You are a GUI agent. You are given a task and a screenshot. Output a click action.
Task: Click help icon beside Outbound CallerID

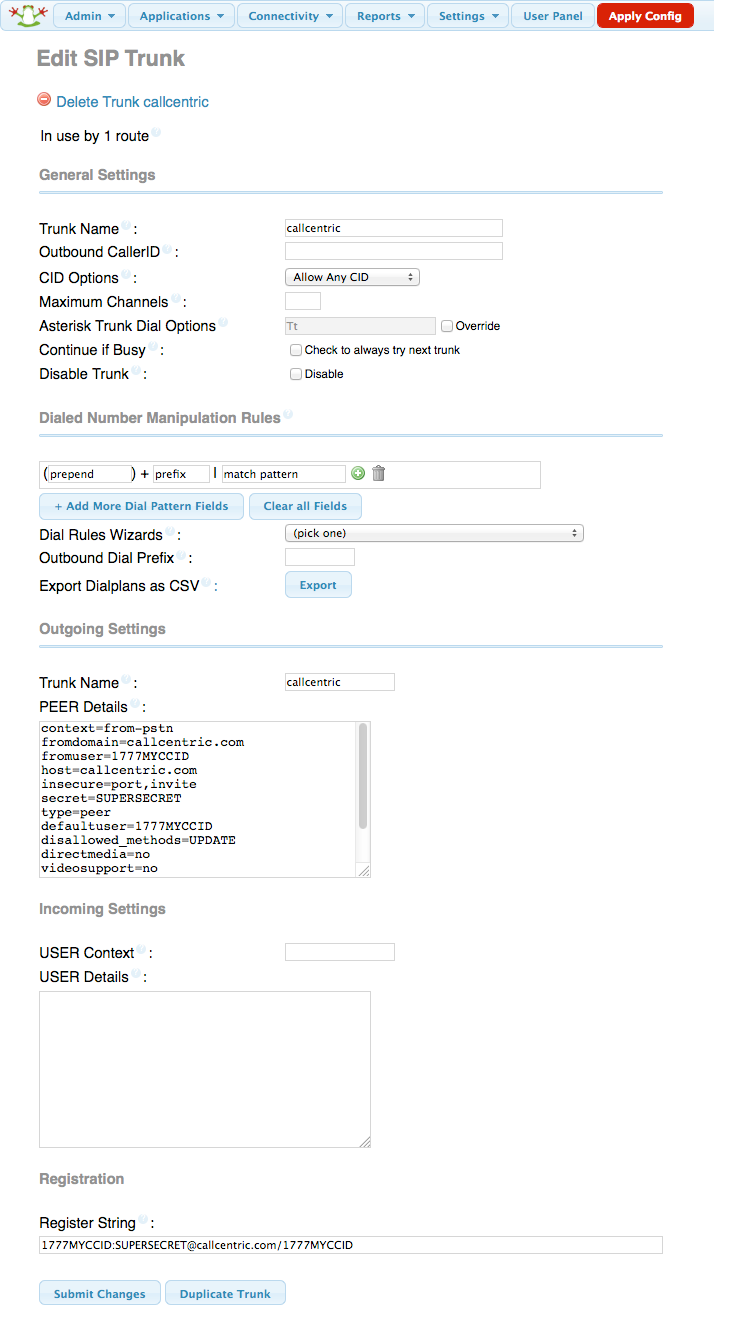[167, 250]
